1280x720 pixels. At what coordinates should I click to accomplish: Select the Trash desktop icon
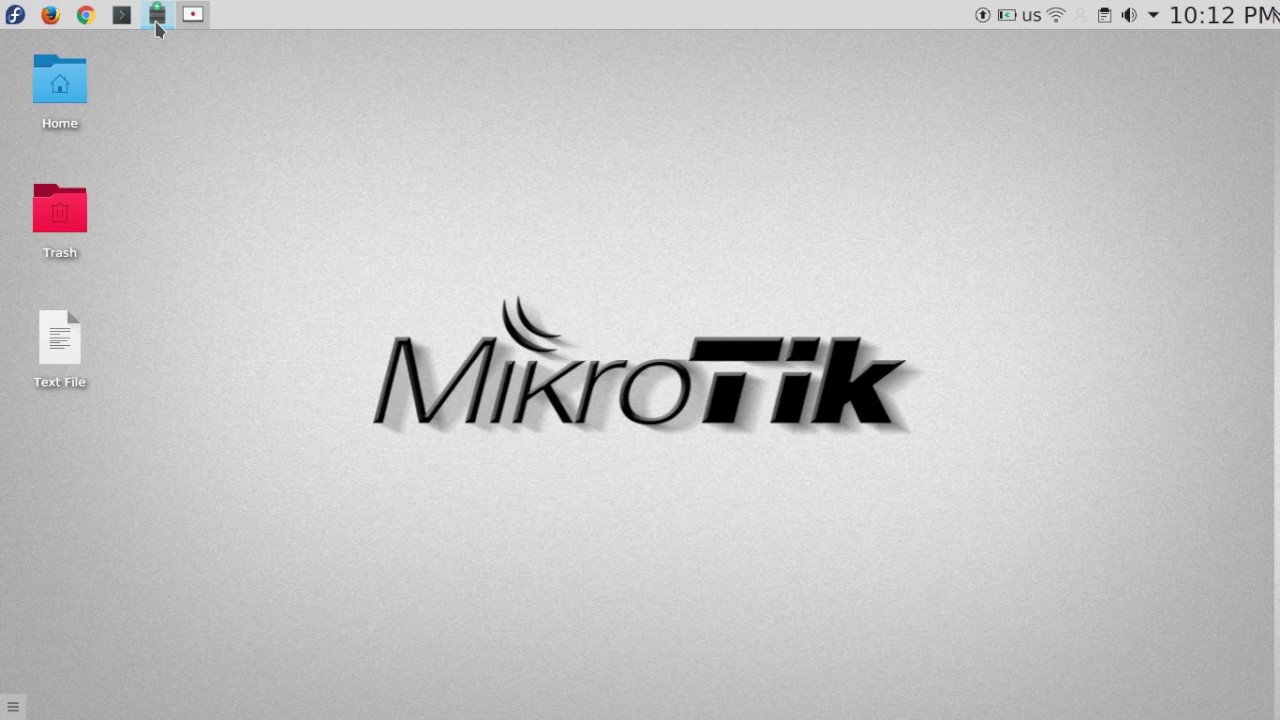tap(60, 221)
